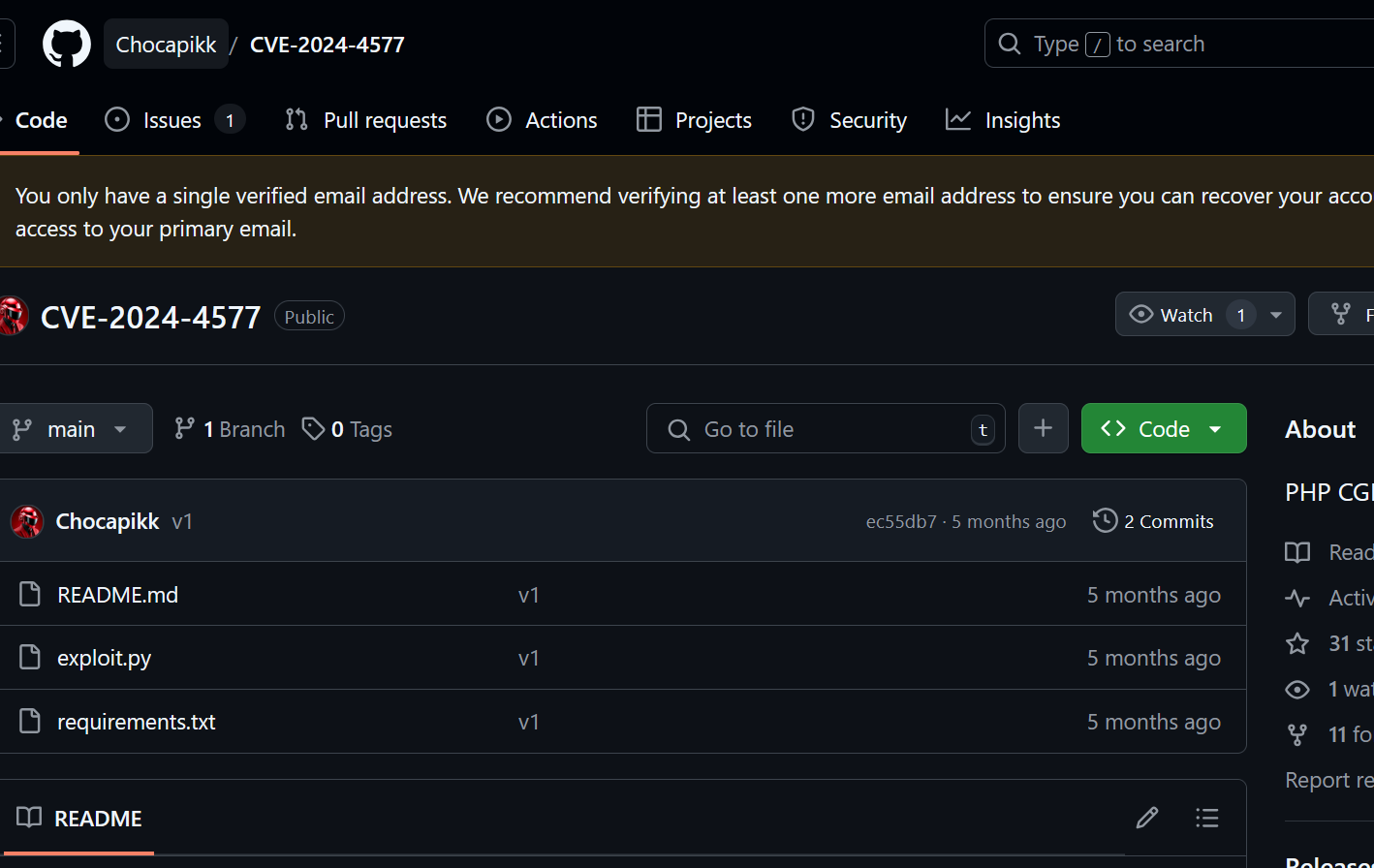Open the exploit.py file
Image resolution: width=1374 pixels, height=868 pixels.
105,659
